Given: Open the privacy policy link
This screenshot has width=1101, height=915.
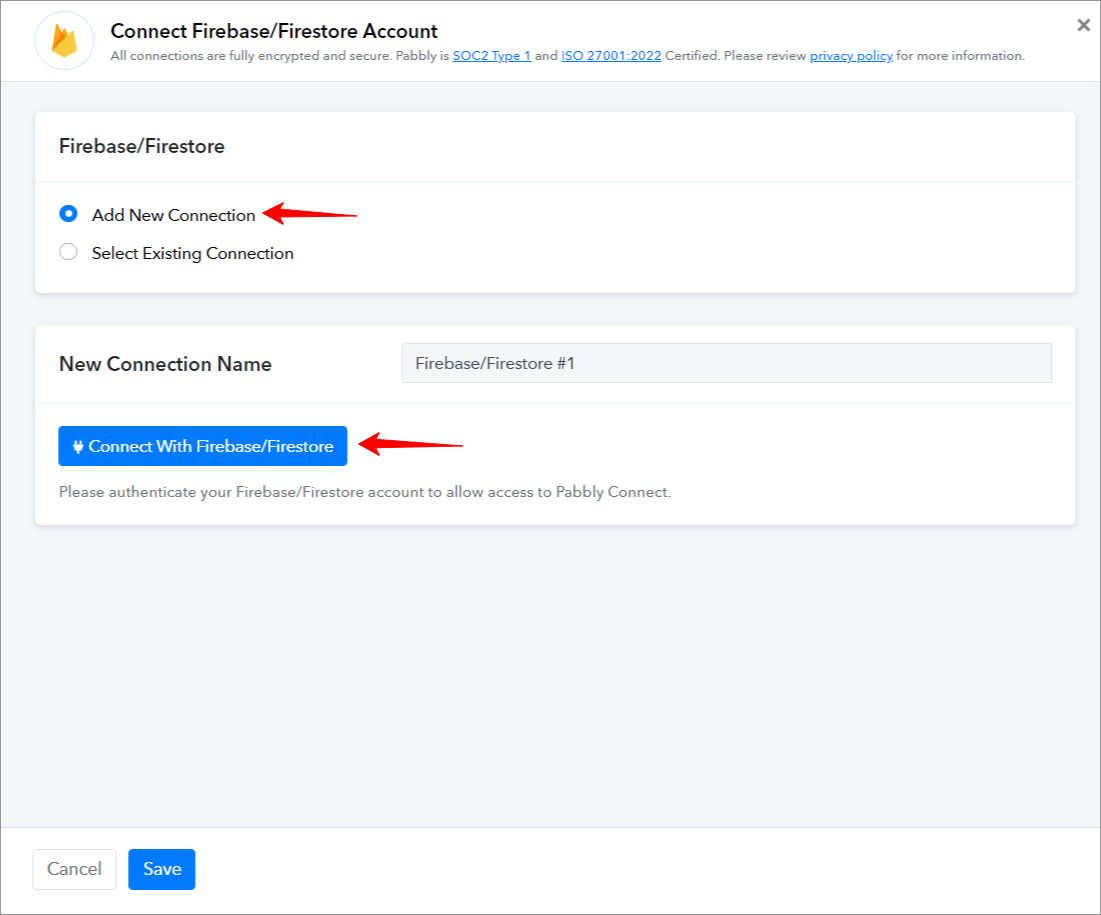Looking at the screenshot, I should [851, 55].
